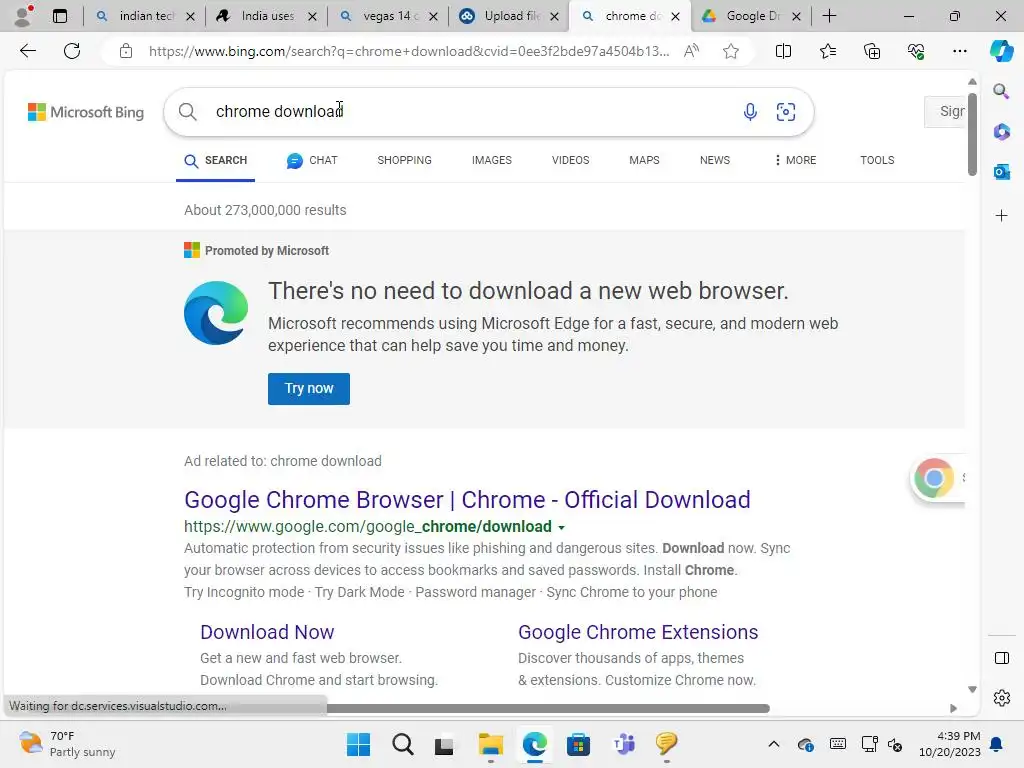Select the CHAT search tab
This screenshot has width=1024, height=768.
coord(312,160)
